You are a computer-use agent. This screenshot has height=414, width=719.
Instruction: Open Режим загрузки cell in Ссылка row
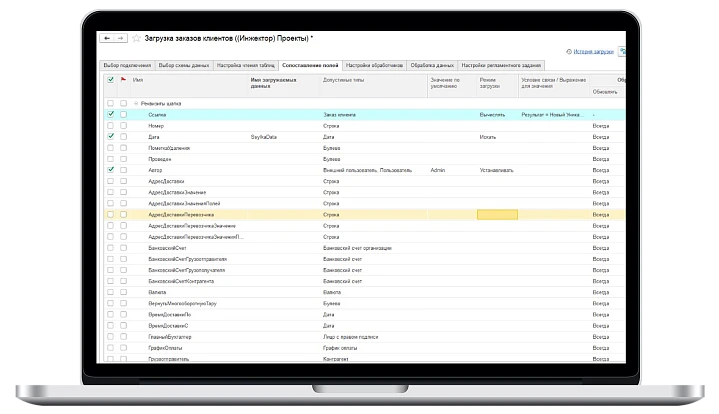coord(497,115)
